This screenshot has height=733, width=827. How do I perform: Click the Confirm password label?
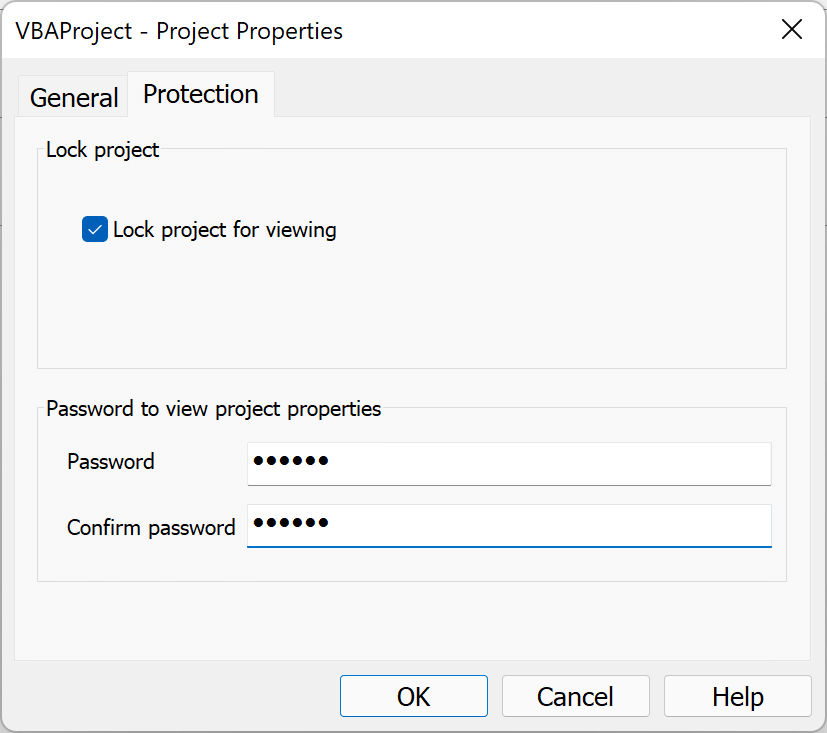tap(150, 527)
